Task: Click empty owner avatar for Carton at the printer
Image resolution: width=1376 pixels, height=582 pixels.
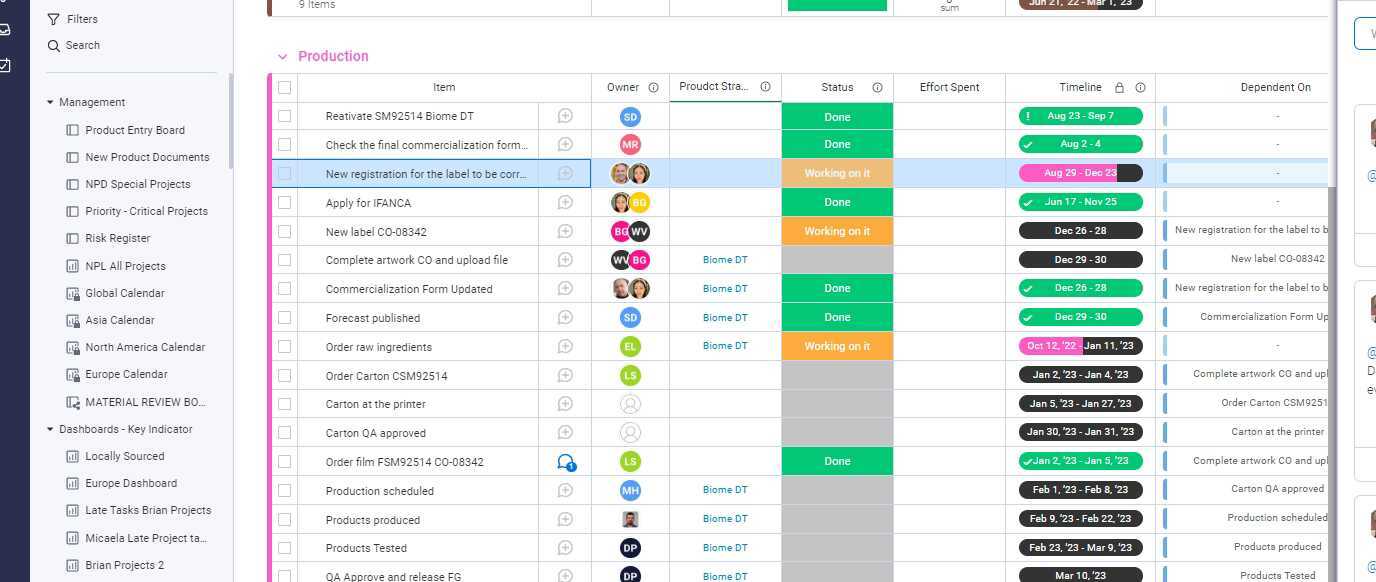Action: pos(630,404)
